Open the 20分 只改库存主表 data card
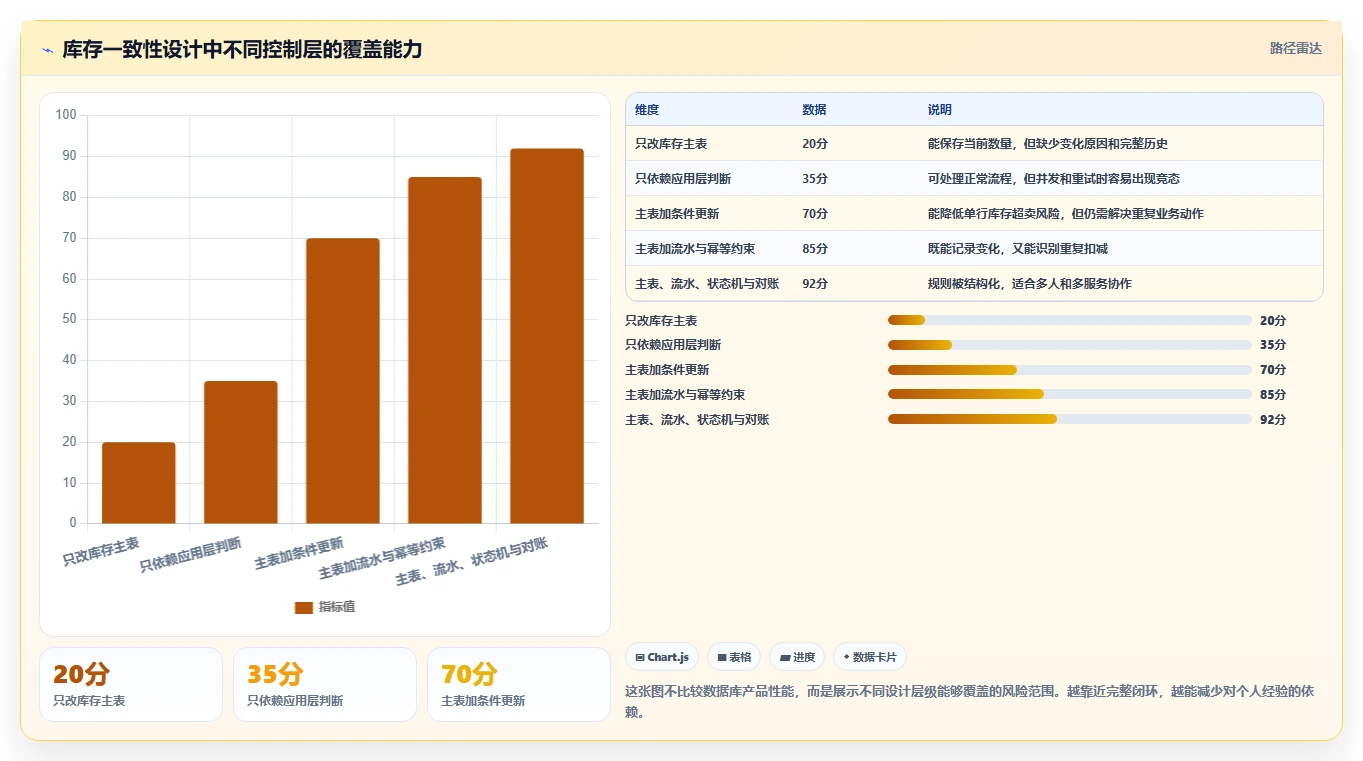Viewport: 1363px width, 761px height. point(131,684)
